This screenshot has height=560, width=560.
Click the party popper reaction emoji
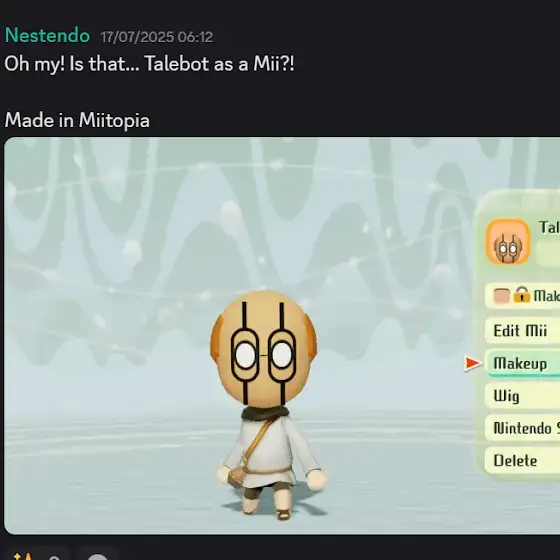(22, 556)
